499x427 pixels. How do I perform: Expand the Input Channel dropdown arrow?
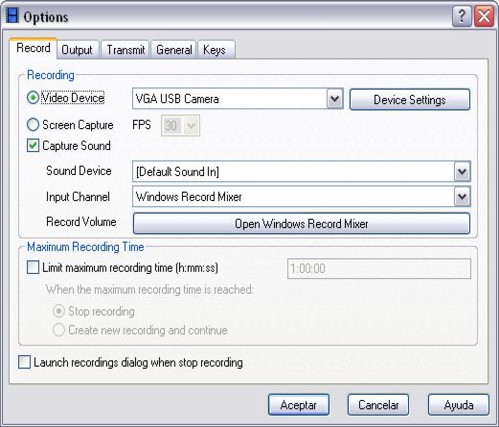(x=462, y=197)
